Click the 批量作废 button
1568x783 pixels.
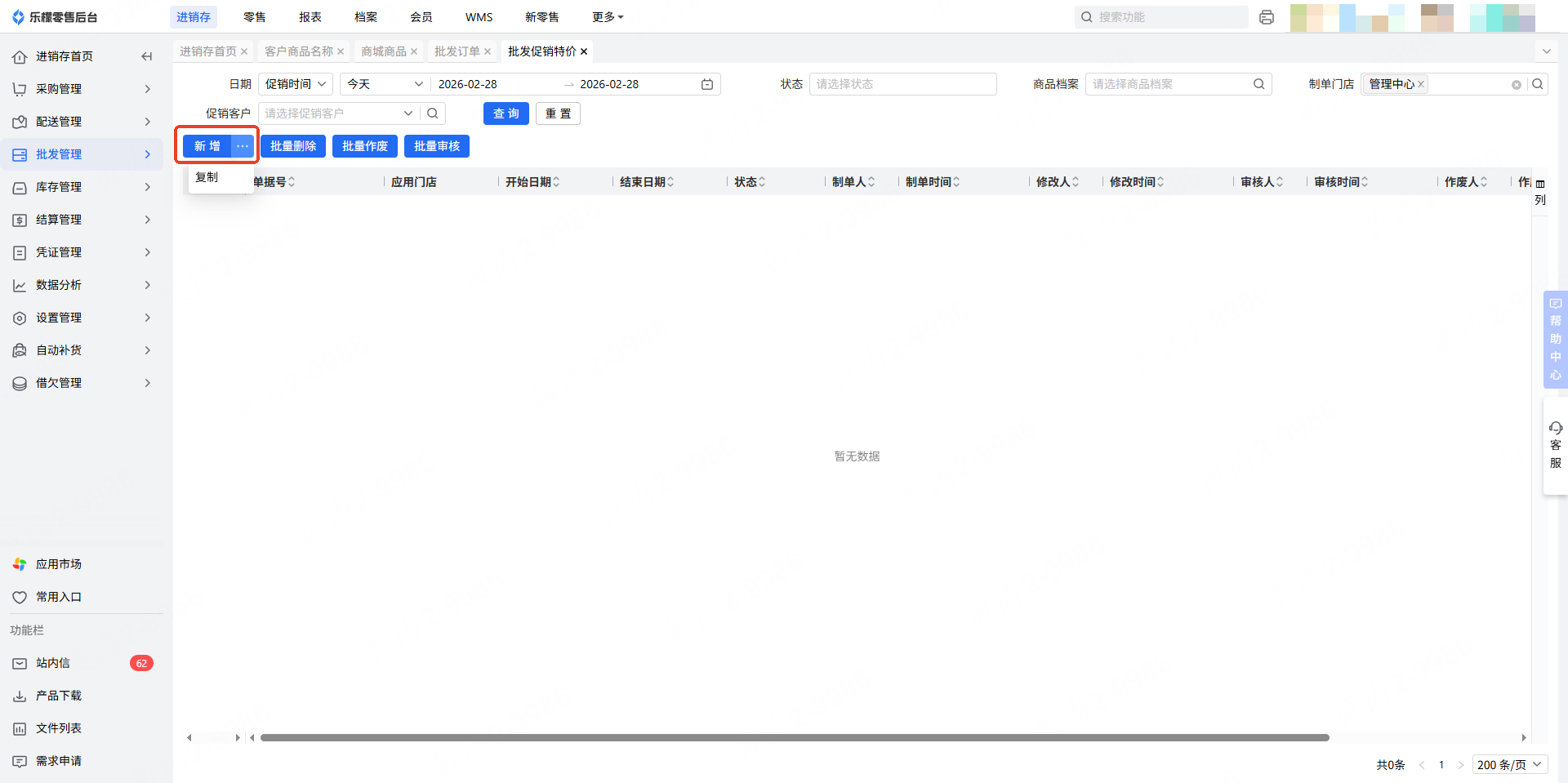point(365,146)
